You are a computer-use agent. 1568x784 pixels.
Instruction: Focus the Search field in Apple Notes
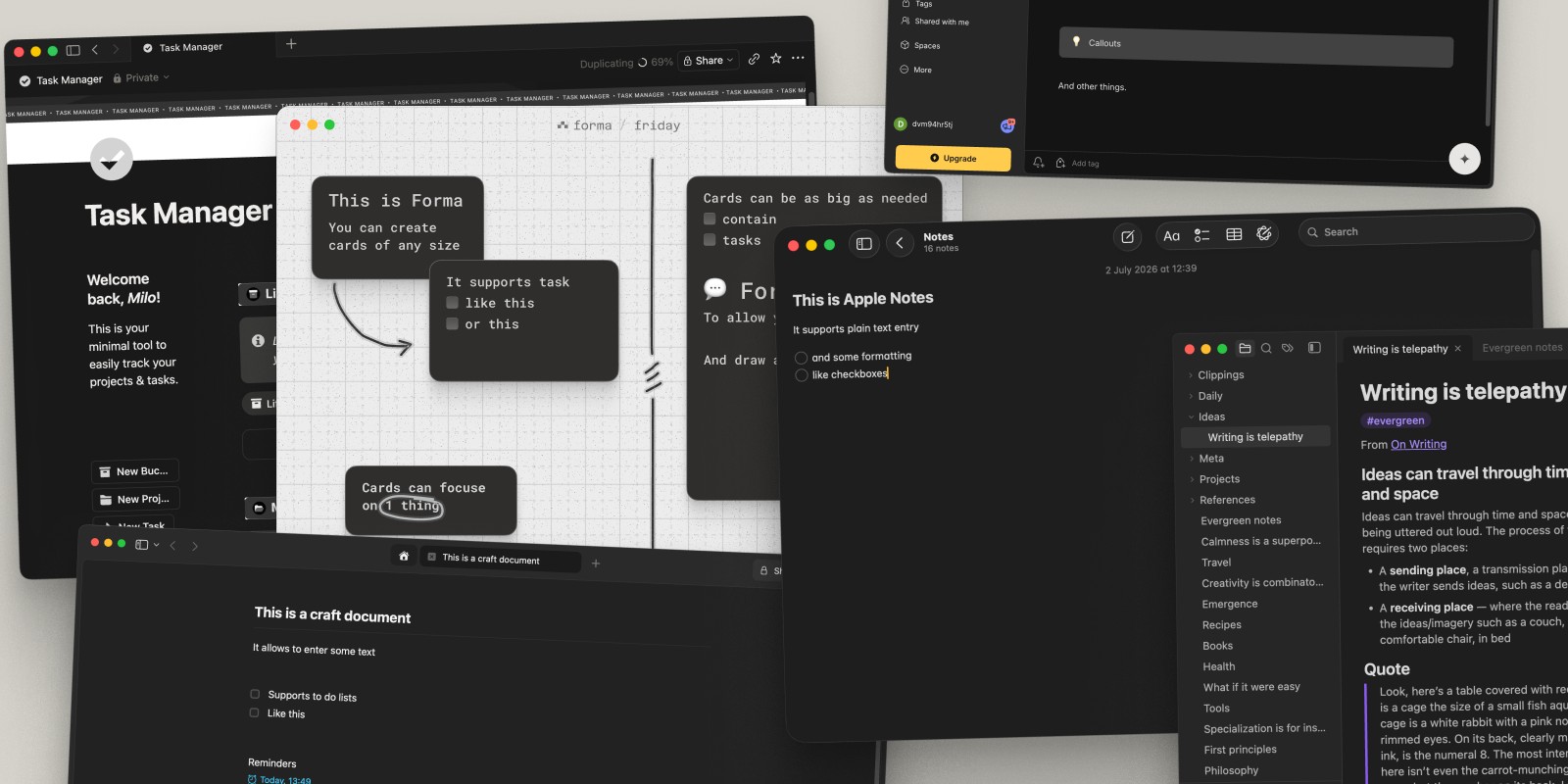click(x=1416, y=231)
